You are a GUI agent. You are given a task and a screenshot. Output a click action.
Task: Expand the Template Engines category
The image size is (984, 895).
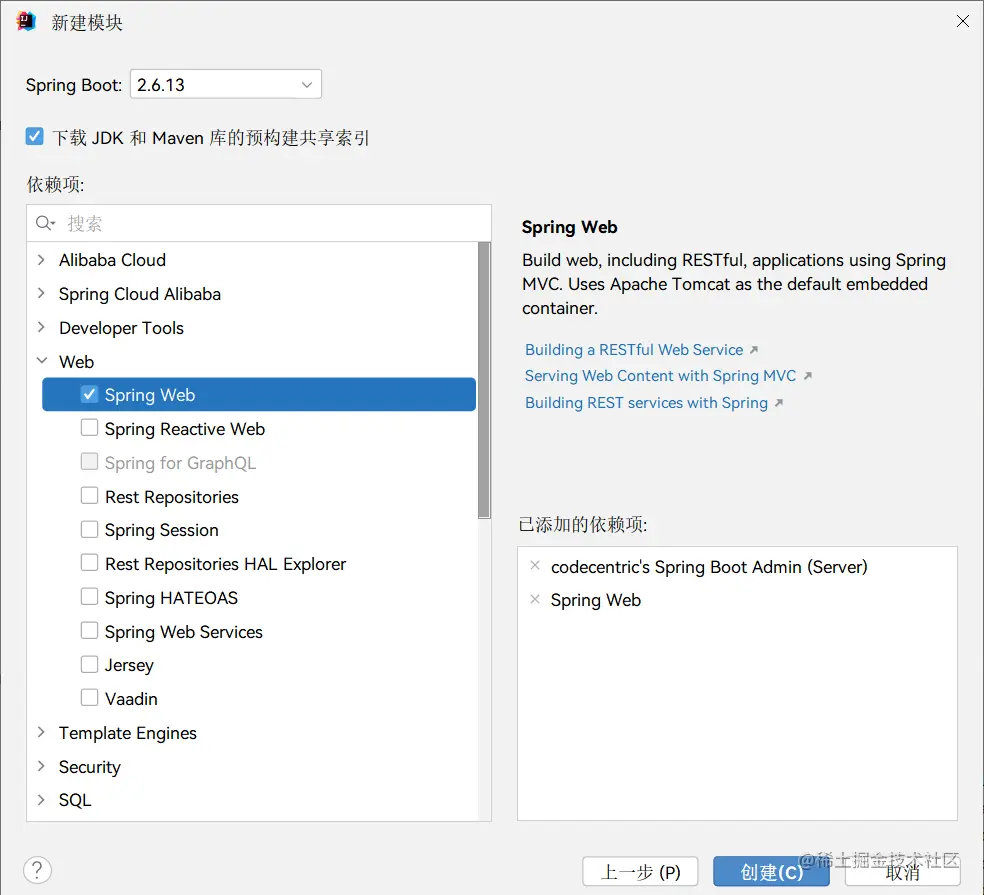coord(41,732)
